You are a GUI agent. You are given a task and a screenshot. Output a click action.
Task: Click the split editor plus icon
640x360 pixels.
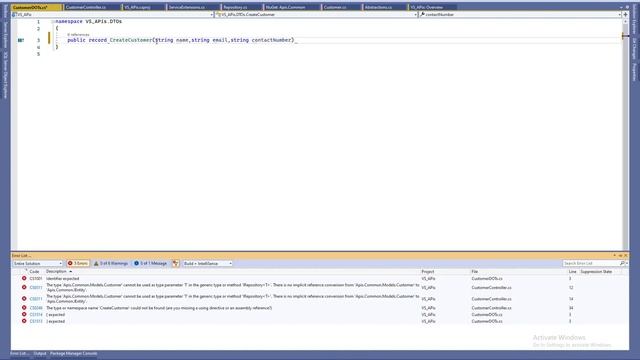coord(625,14)
